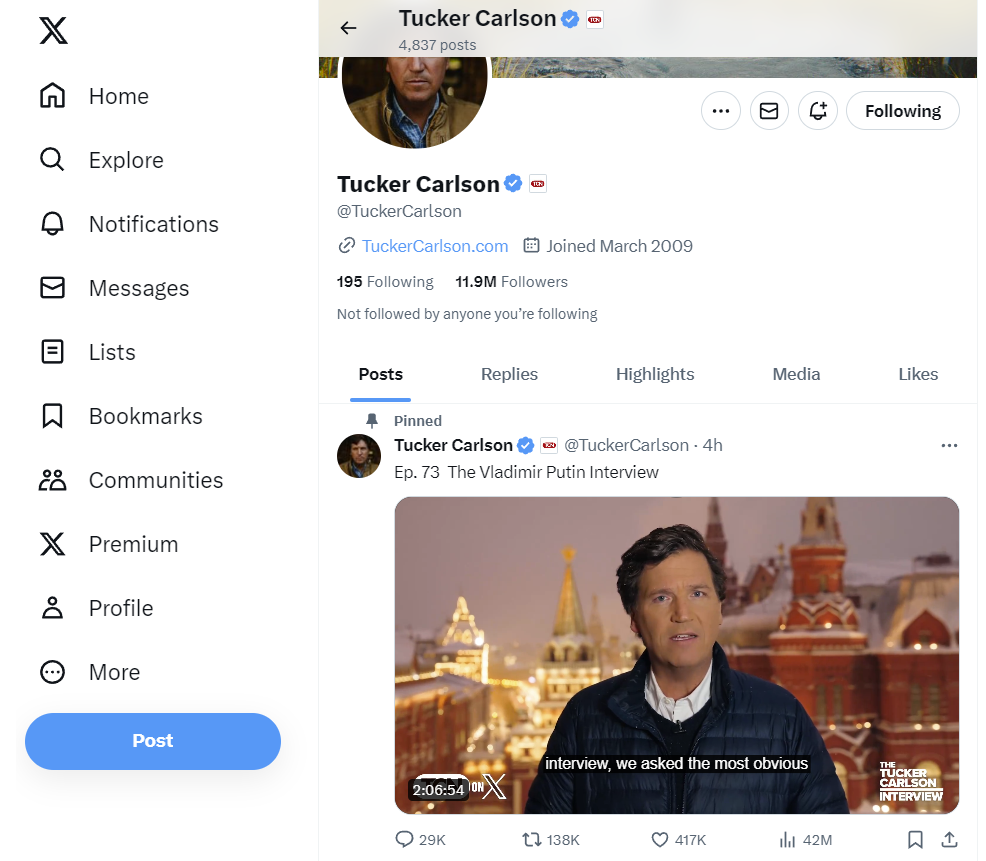Open direct message envelope on profile
This screenshot has width=986, height=861.
pyautogui.click(x=769, y=111)
